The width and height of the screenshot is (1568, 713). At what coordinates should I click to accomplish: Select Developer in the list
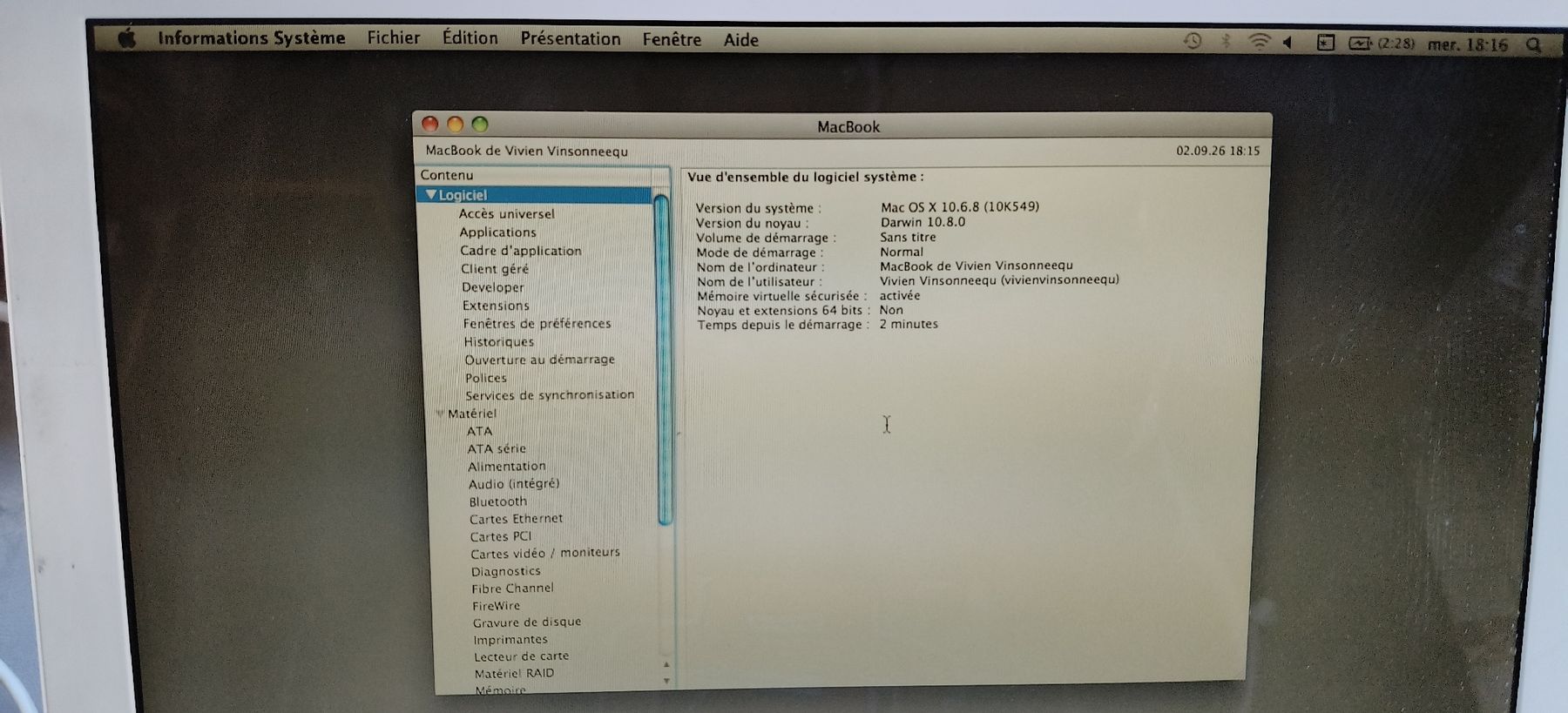pyautogui.click(x=493, y=287)
